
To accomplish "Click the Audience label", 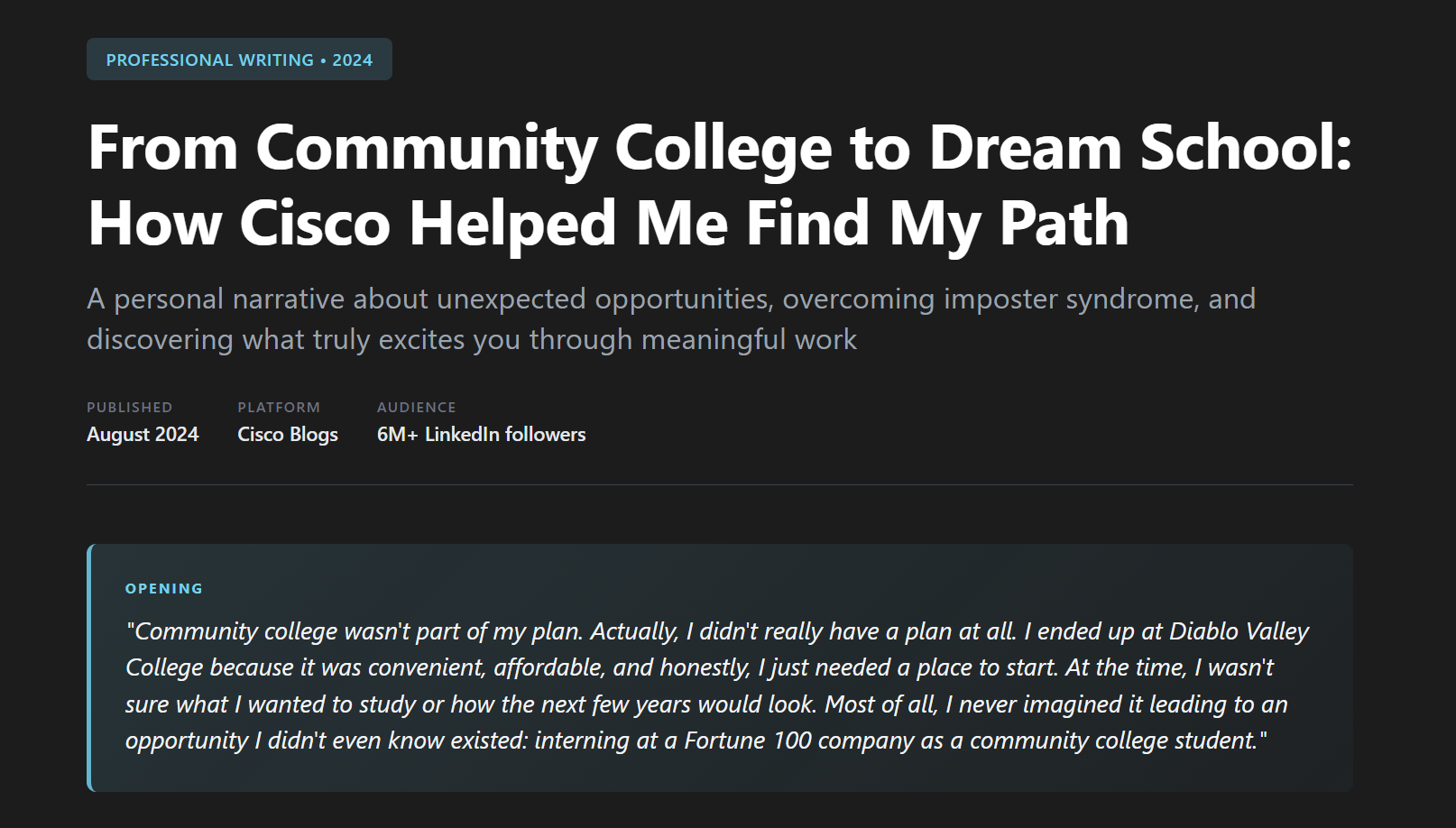I will (x=417, y=408).
